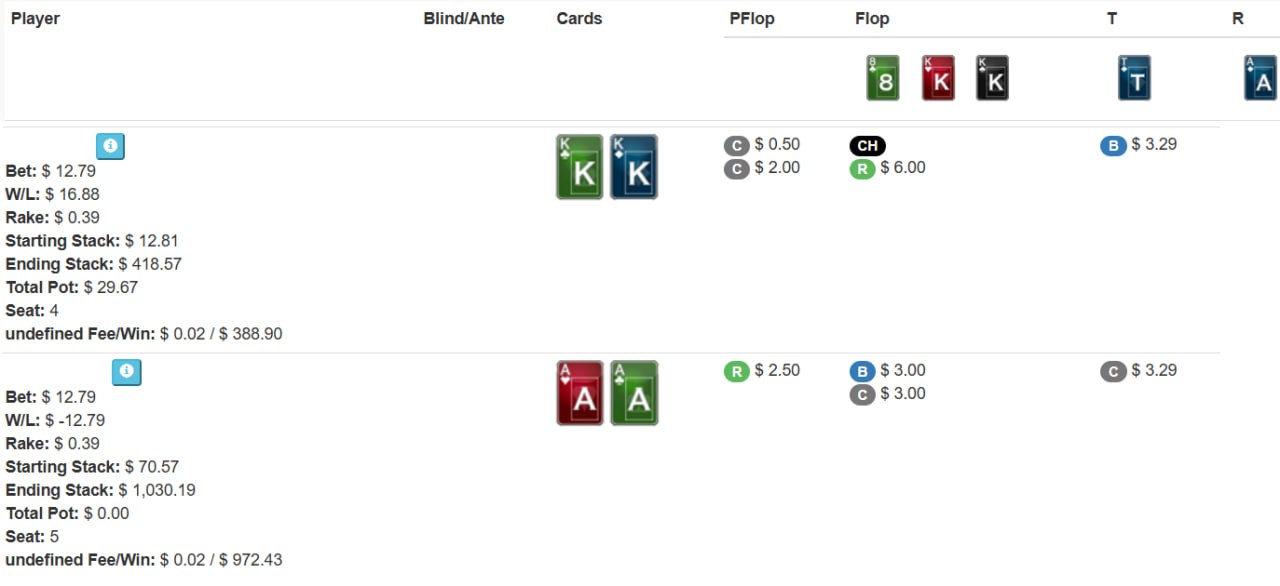Image resolution: width=1280 pixels, height=586 pixels.
Task: Click the Player column header
Action: [x=35, y=19]
